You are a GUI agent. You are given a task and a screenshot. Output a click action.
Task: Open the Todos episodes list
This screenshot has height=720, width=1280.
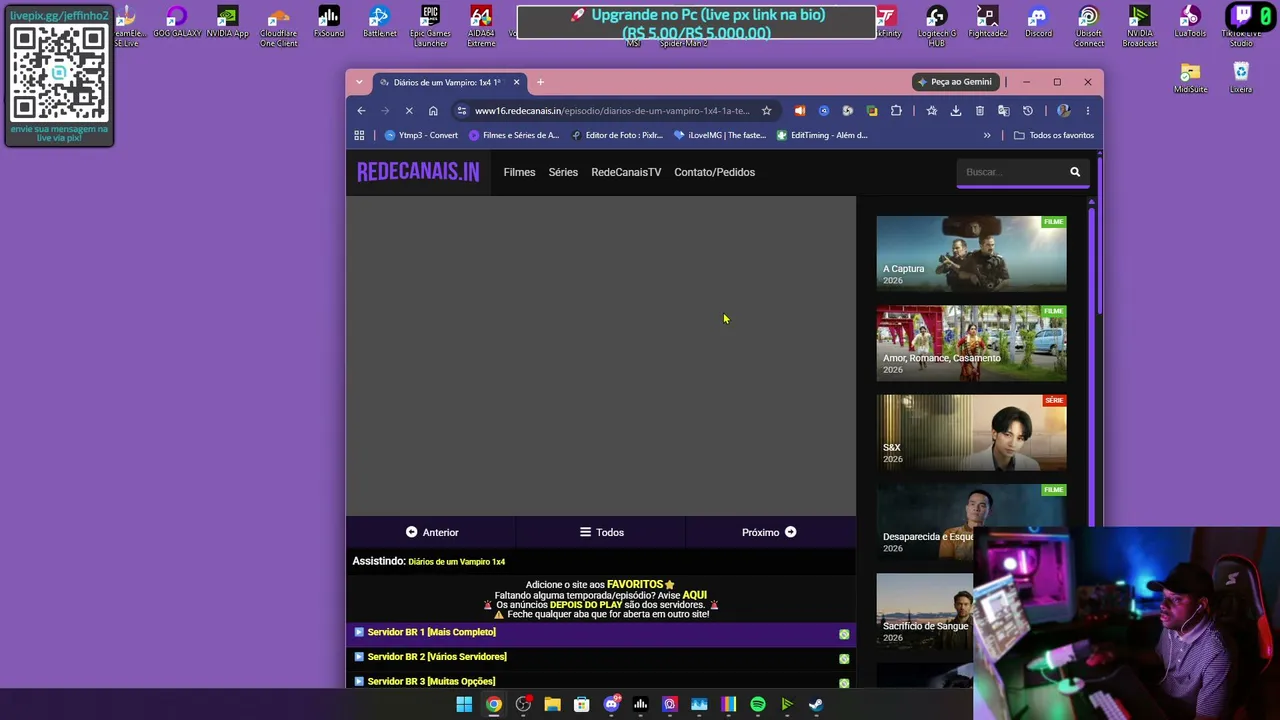602,532
